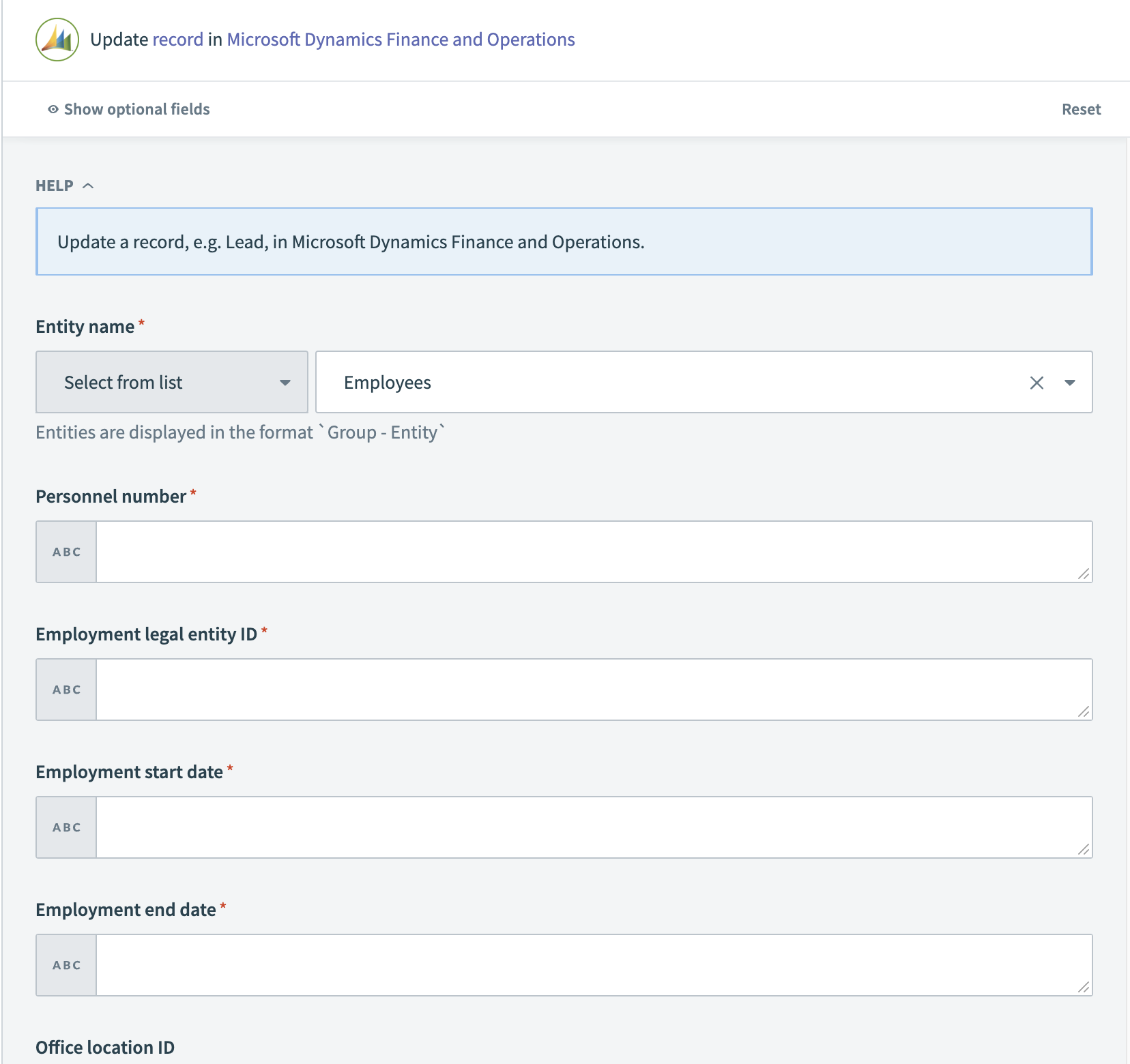
Task: Expand the Employees entity dropdown arrow
Action: [1069, 383]
